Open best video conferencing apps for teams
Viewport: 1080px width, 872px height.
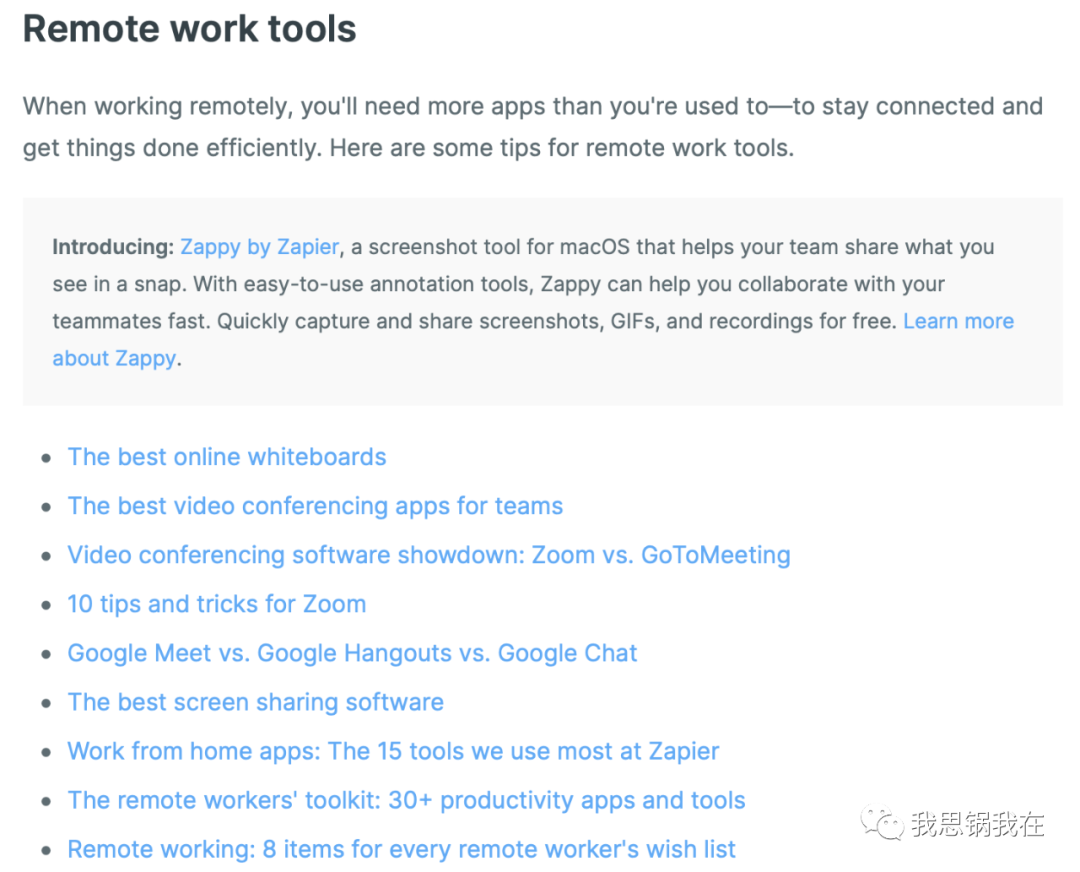(315, 506)
